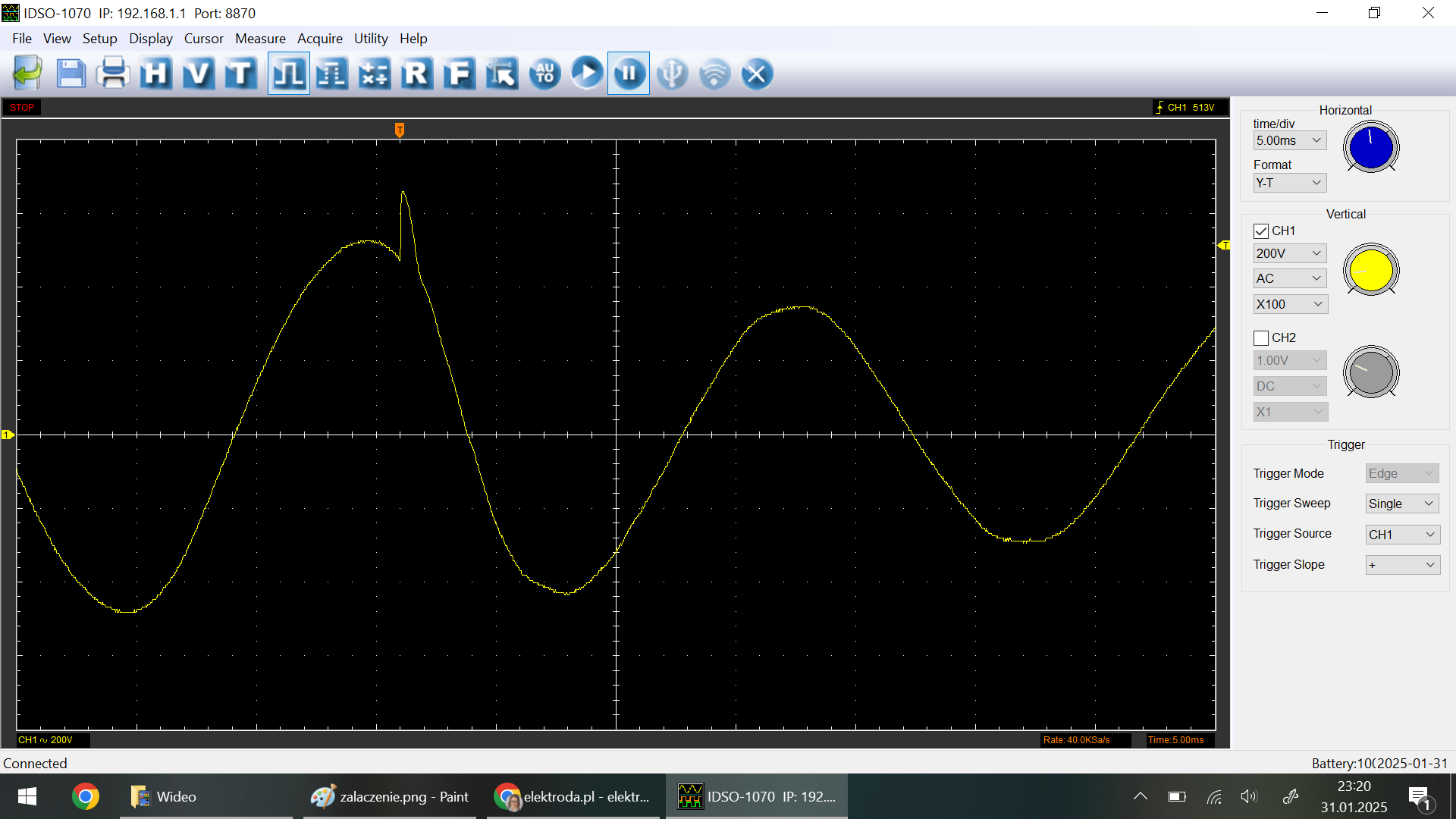
Task: Open the Trigger Mode Edge dropdown
Action: click(1402, 473)
